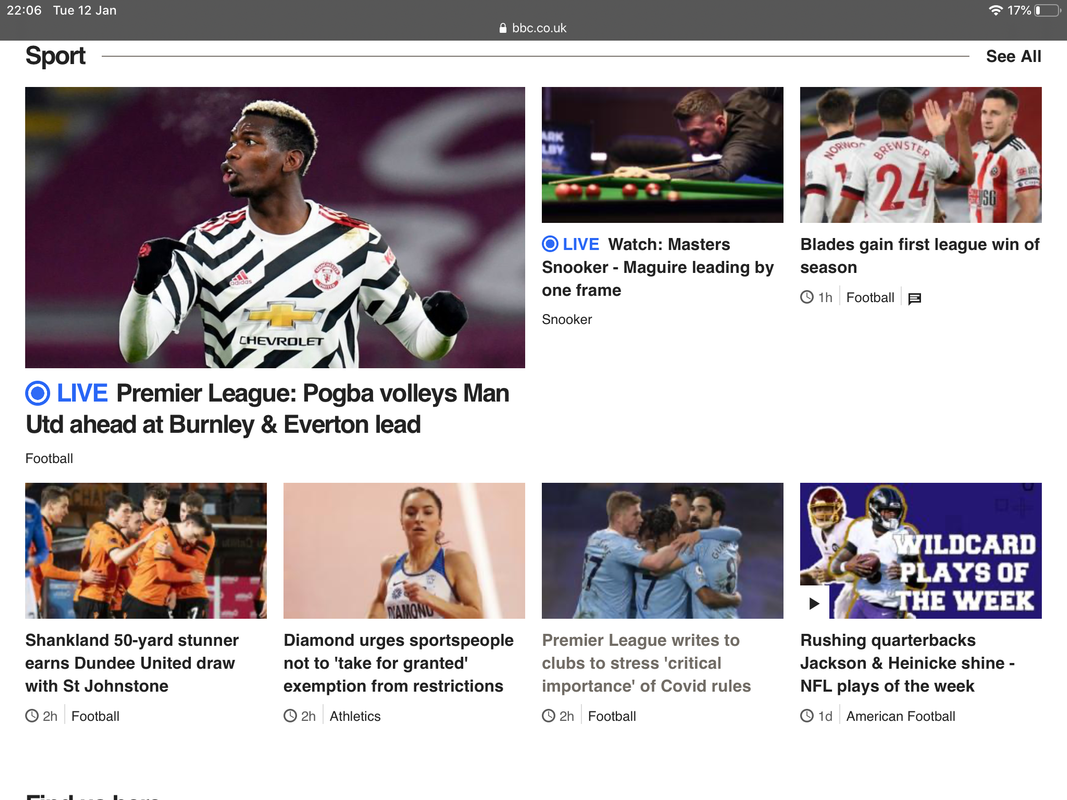Tap the Wi-Fi icon in the status bar
Screen dimensions: 1067x800
(996, 10)
